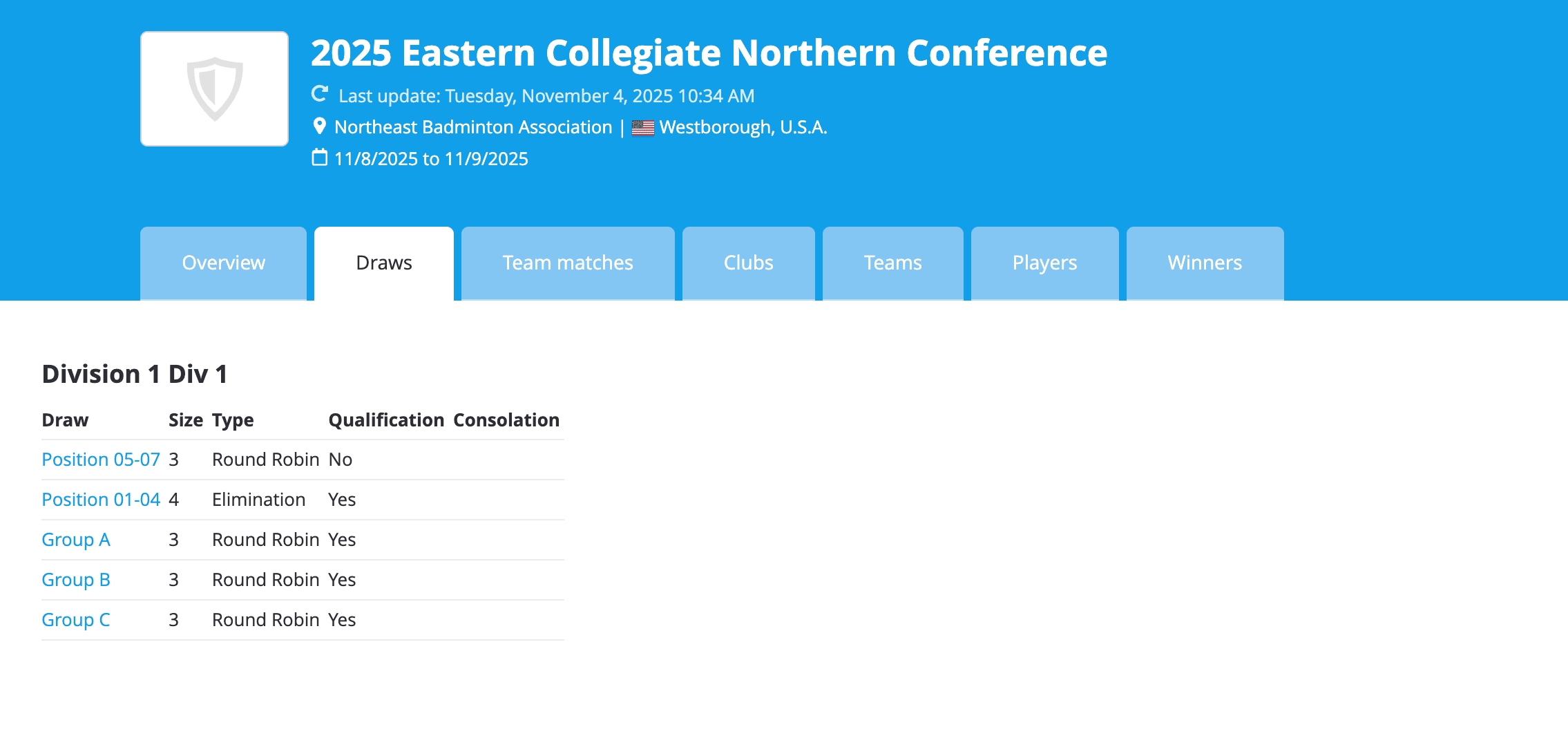The height and width of the screenshot is (745, 1568).
Task: Switch to the Team matches tab
Action: click(x=567, y=263)
